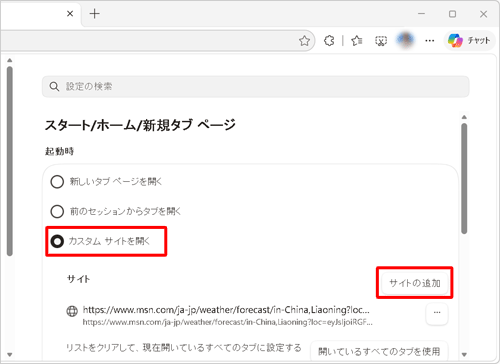Screen dimensions: 500x364
Task: Click the サイト subsection label
Action: click(x=78, y=279)
